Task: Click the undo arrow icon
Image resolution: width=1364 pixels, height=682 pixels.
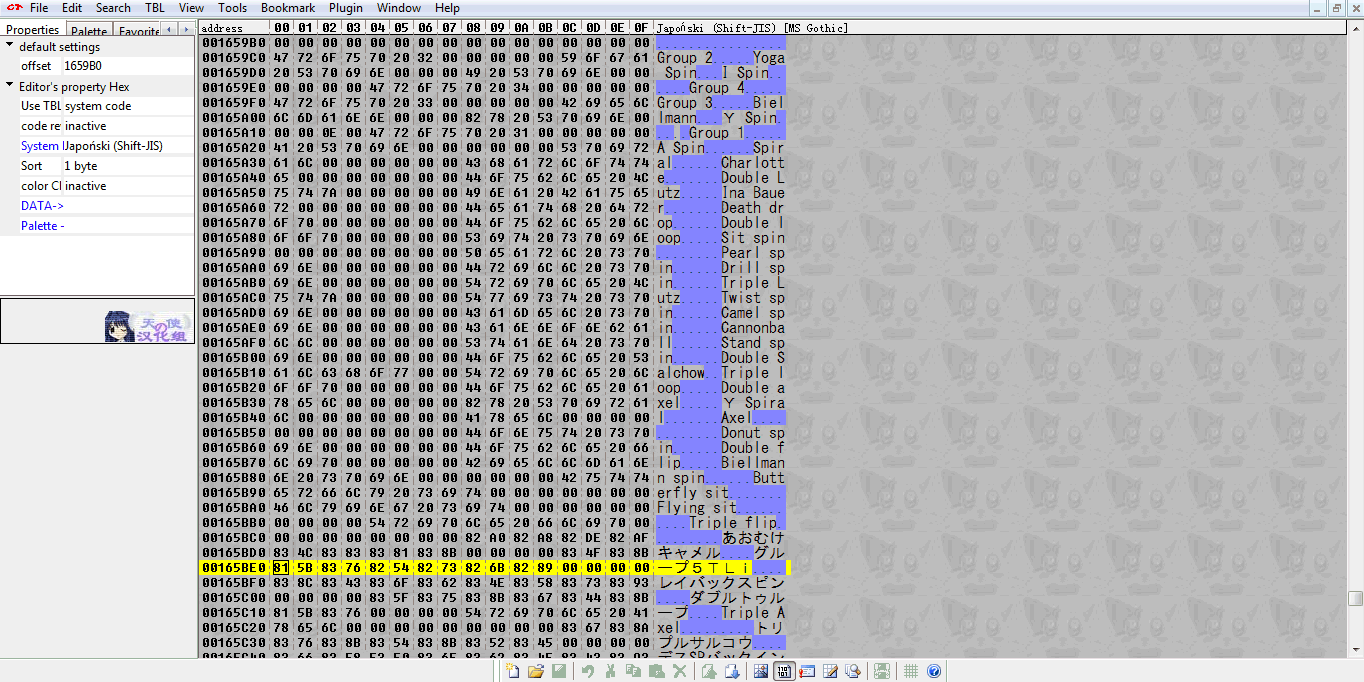Action: pyautogui.click(x=588, y=671)
